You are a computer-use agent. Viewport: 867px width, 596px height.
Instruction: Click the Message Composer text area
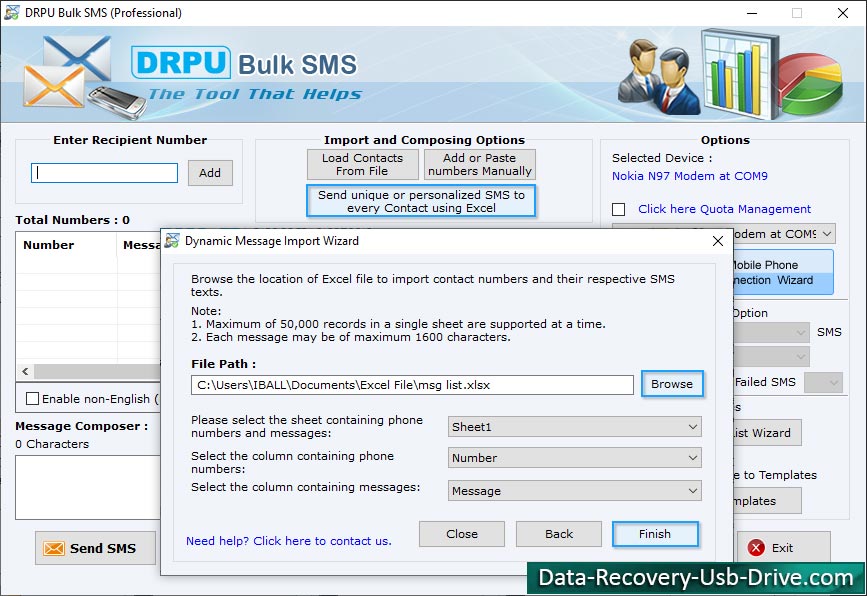click(88, 487)
